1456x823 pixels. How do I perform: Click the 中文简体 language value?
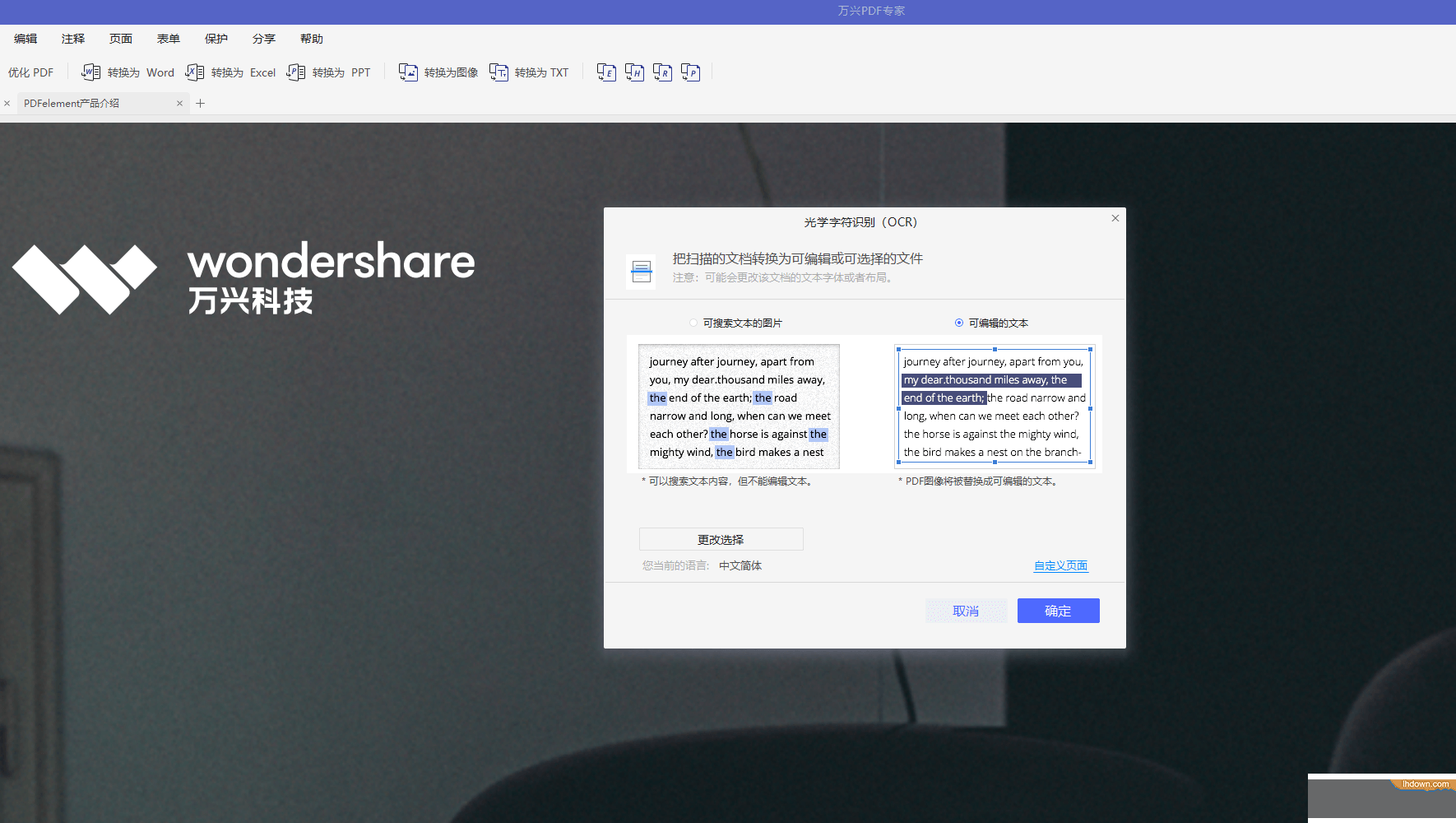coord(740,565)
